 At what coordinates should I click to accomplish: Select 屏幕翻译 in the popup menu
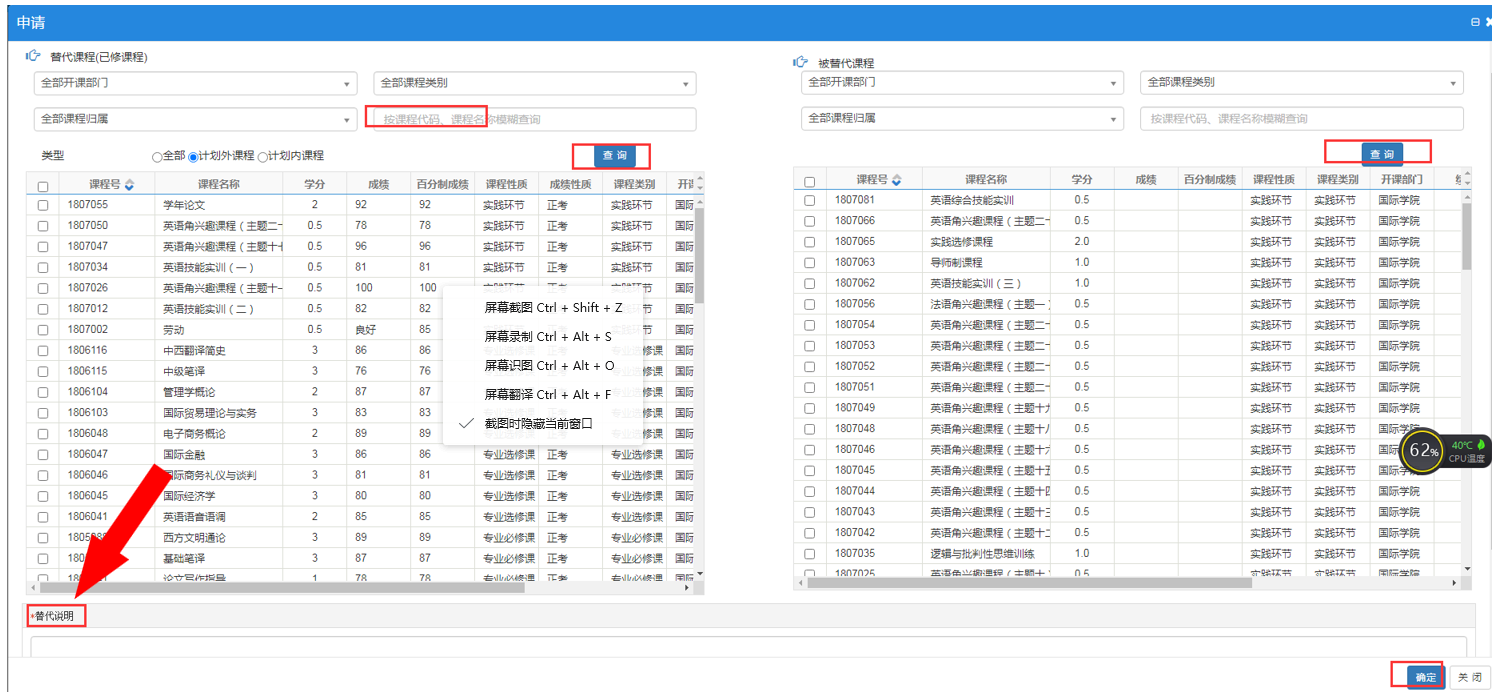pyautogui.click(x=547, y=395)
